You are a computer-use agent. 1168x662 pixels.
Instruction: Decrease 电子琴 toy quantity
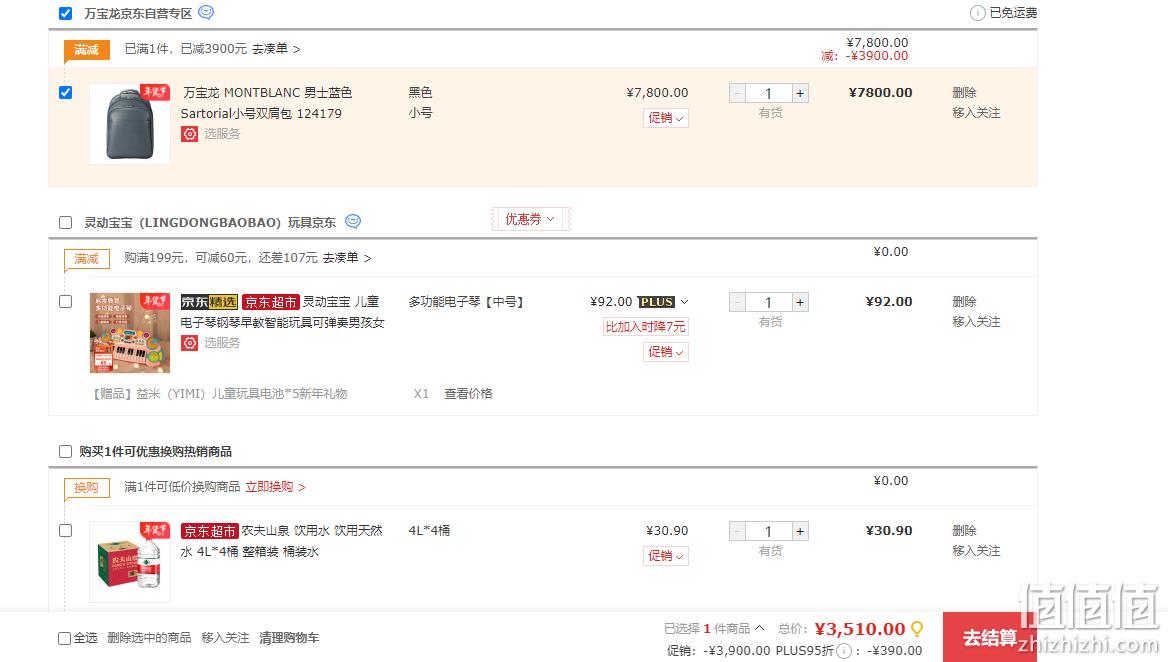737,302
